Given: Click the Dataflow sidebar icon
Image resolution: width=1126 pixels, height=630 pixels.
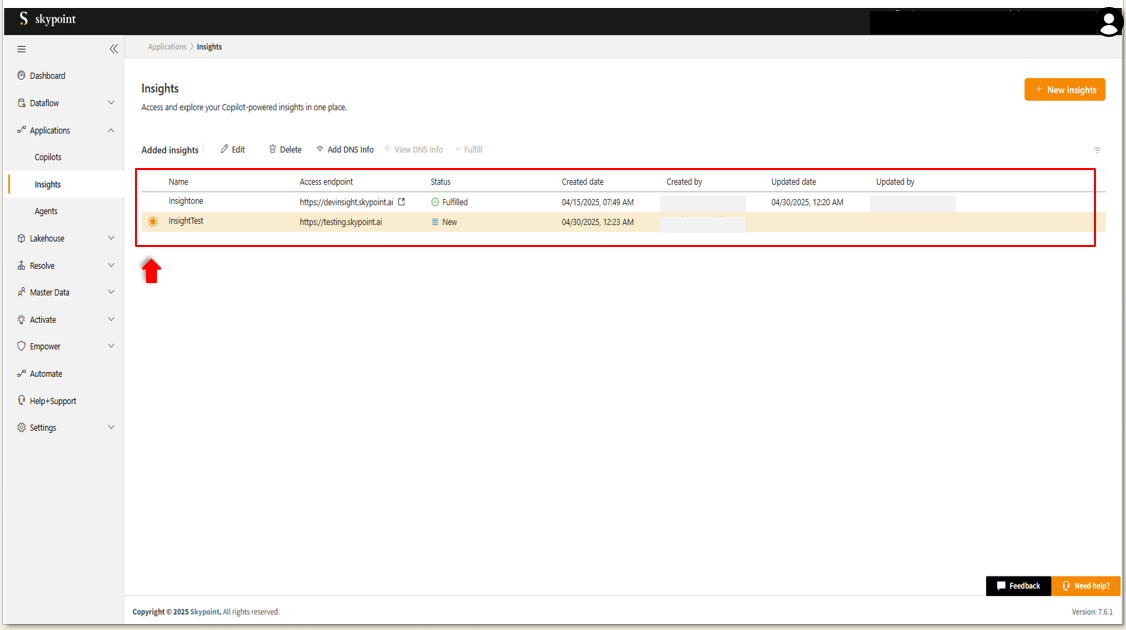Looking at the screenshot, I should click(x=22, y=103).
